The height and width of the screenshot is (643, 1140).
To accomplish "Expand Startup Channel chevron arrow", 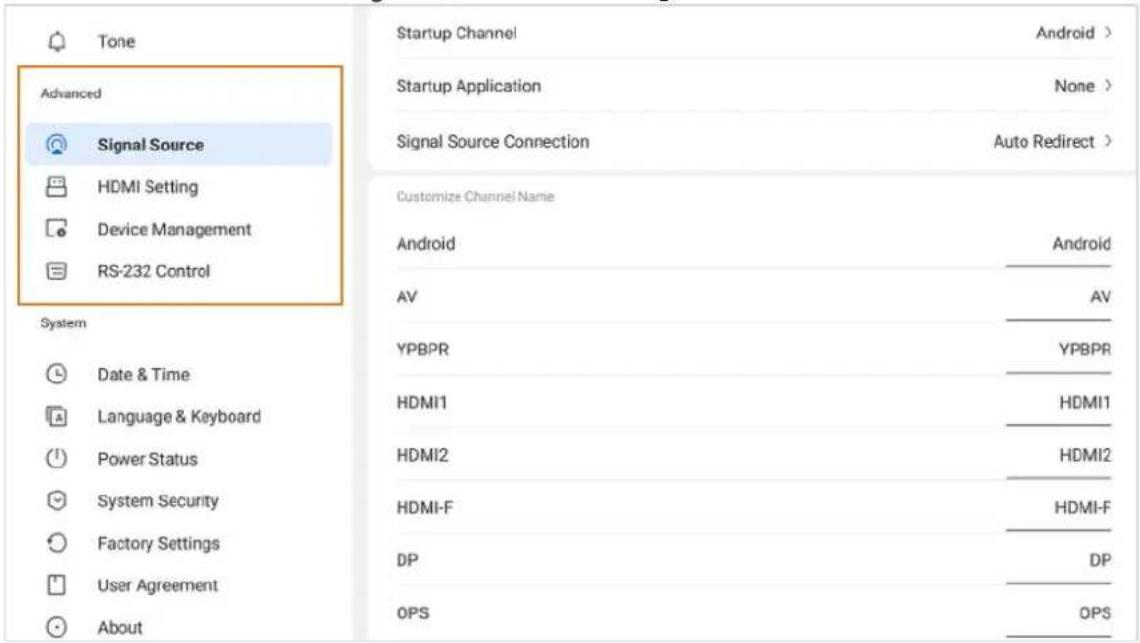I will tap(1108, 33).
